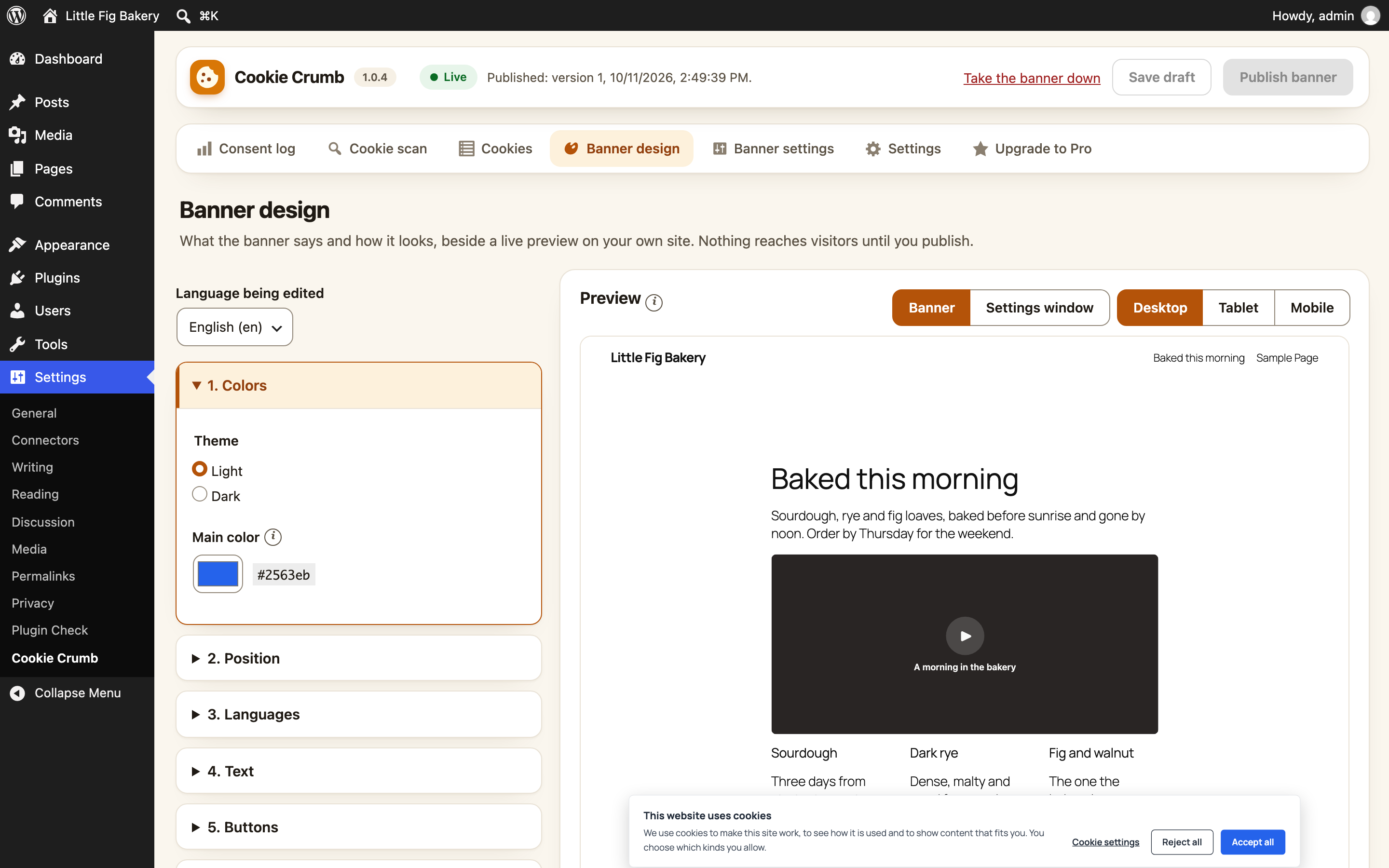
Task: Set preview device to Desktop
Action: [x=1160, y=308]
